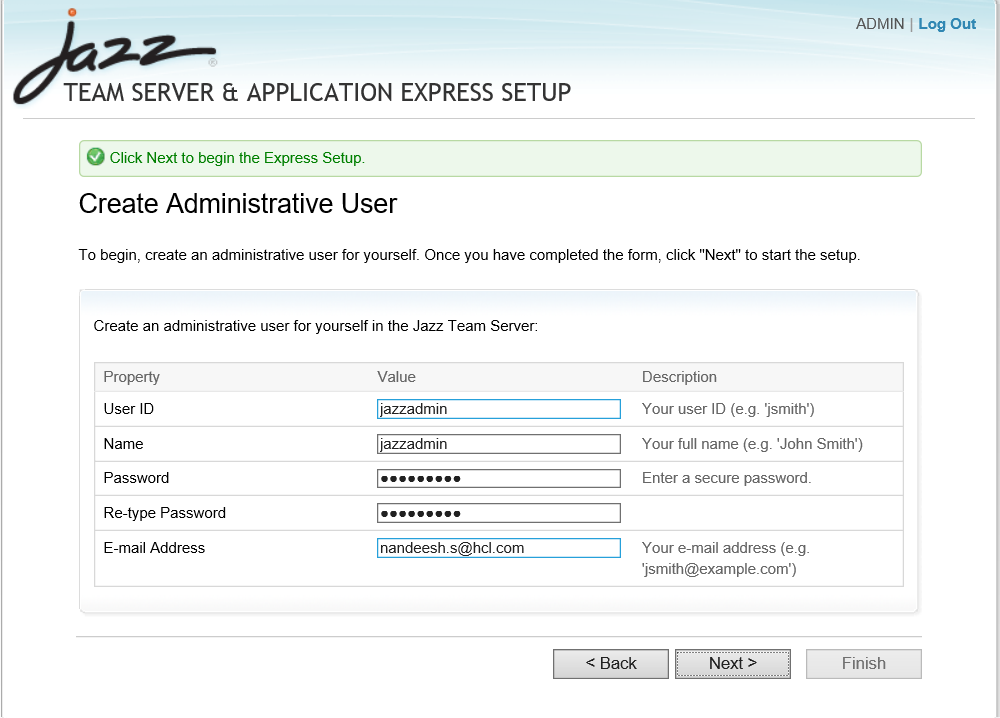
Task: Click the 'Password' property label
Action: coord(136,478)
